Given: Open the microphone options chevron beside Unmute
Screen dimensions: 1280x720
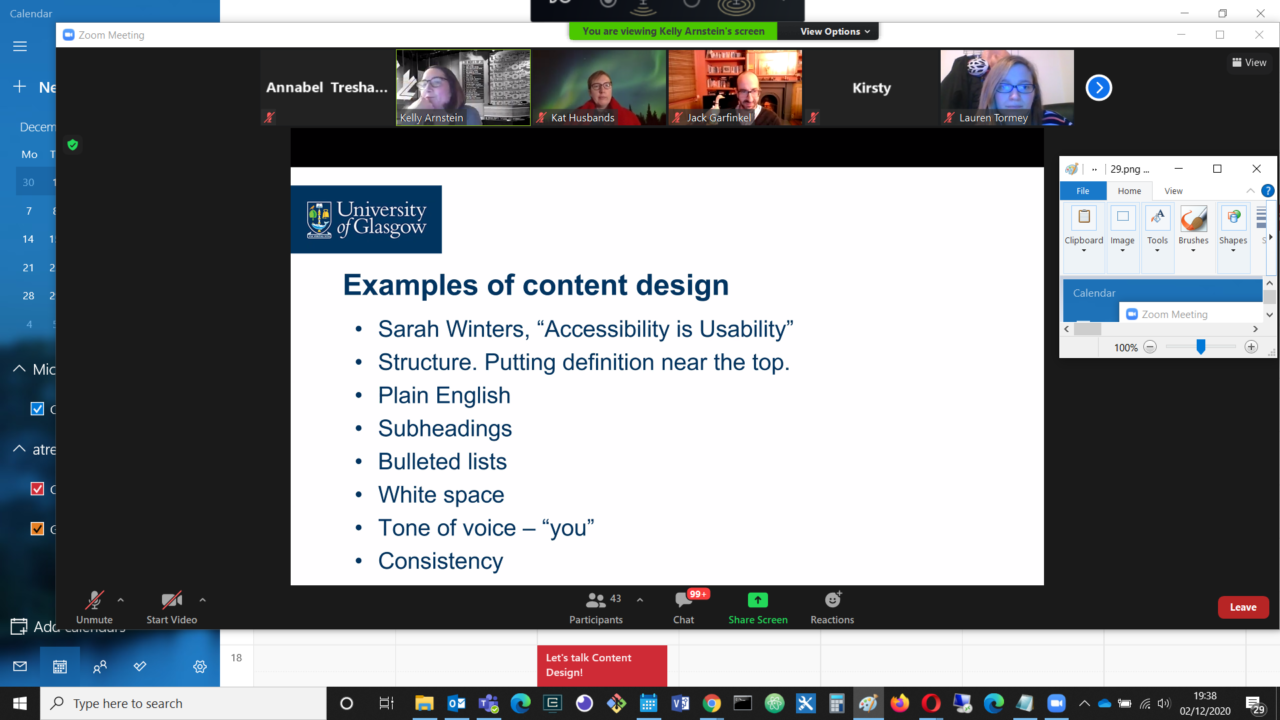Looking at the screenshot, I should (x=118, y=602).
